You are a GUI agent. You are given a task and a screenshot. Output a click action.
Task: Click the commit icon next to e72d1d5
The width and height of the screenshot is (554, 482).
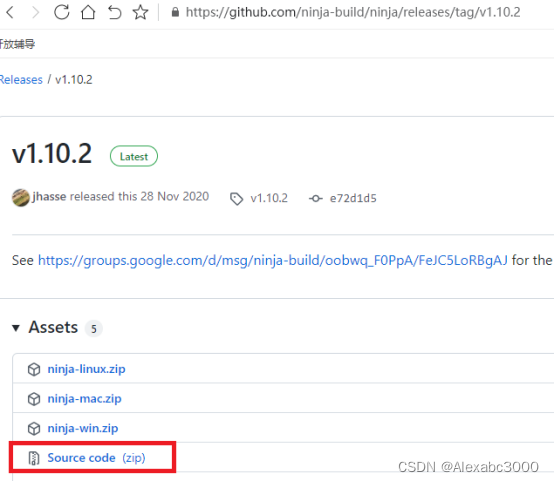pyautogui.click(x=316, y=199)
